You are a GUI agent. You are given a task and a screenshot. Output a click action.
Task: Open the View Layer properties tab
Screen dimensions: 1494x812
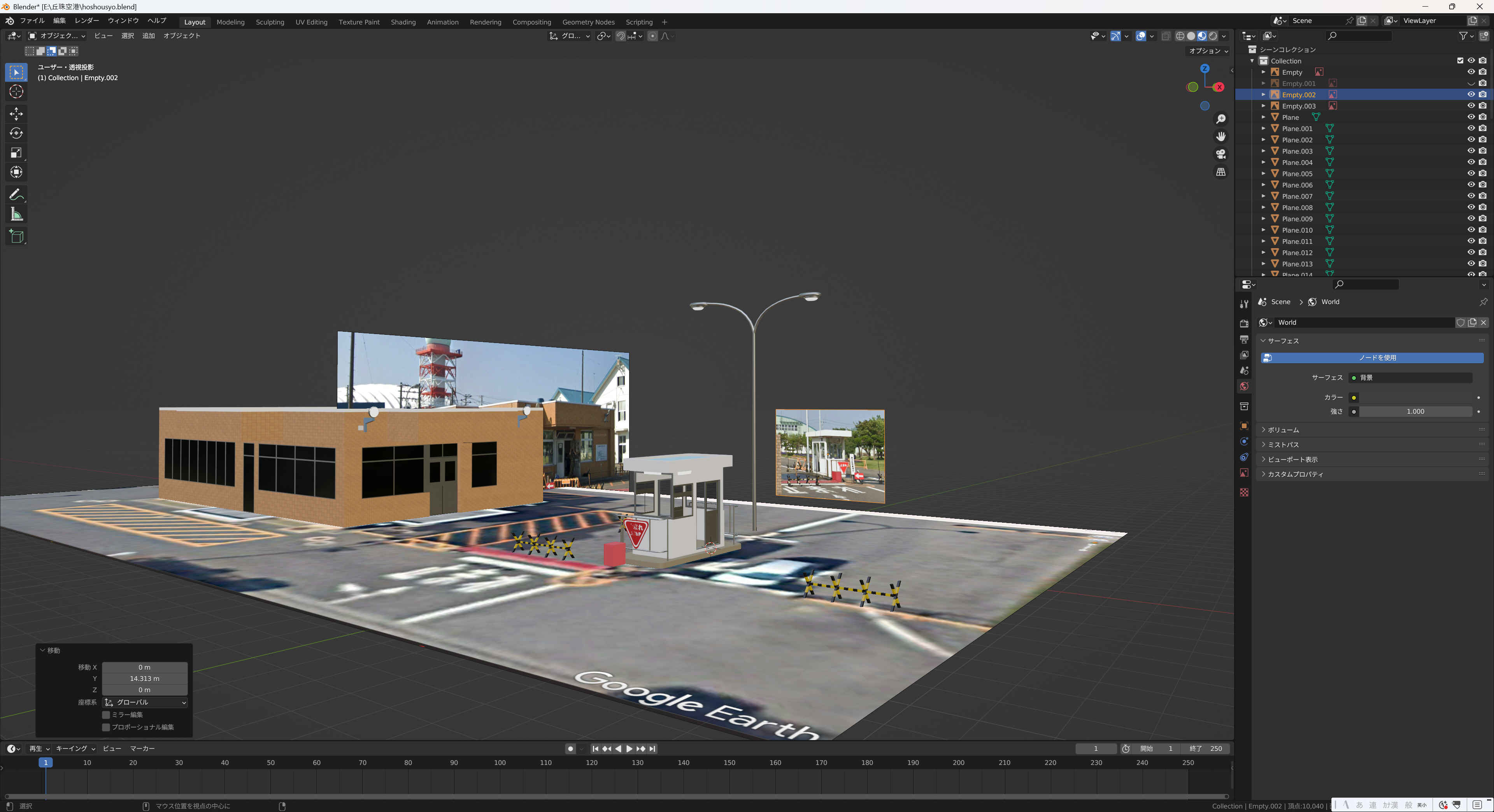[1243, 355]
